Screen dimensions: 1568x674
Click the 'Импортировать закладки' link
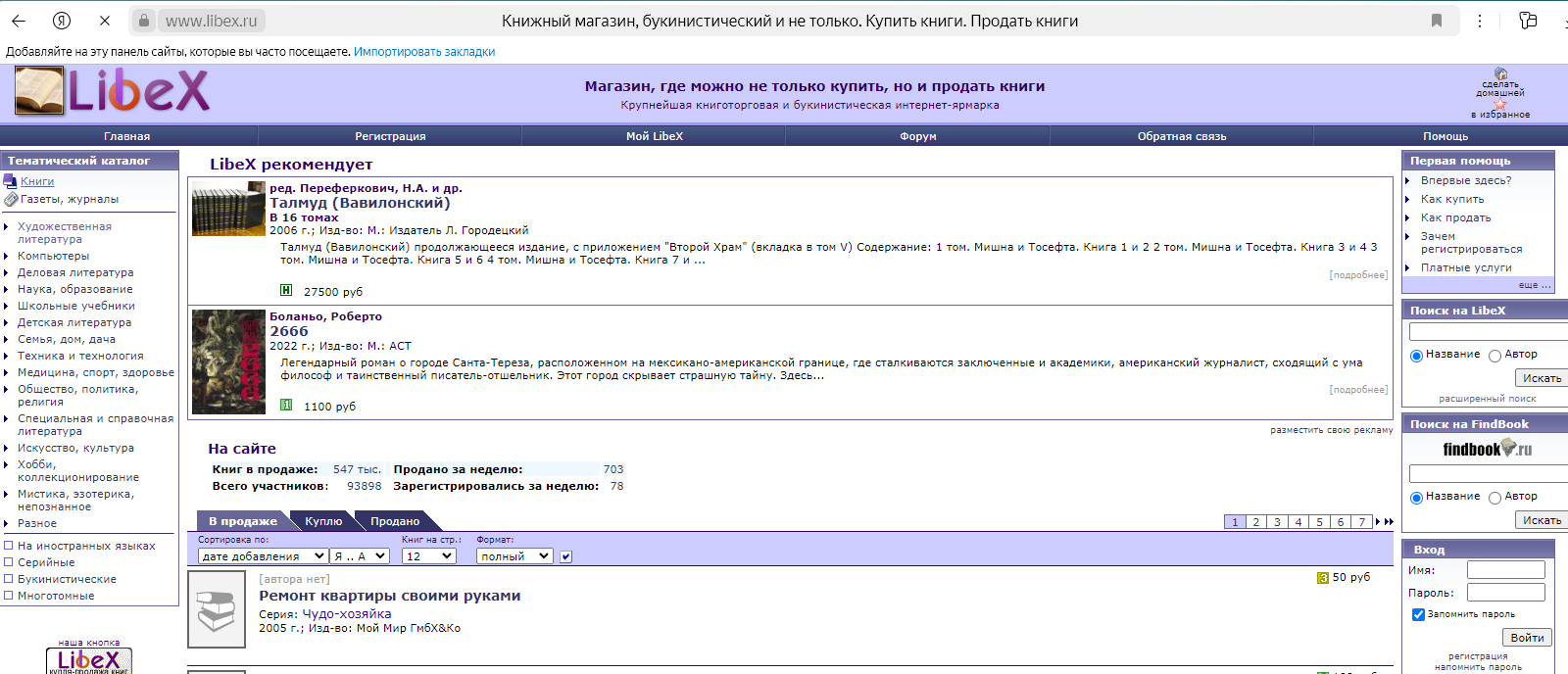424,52
